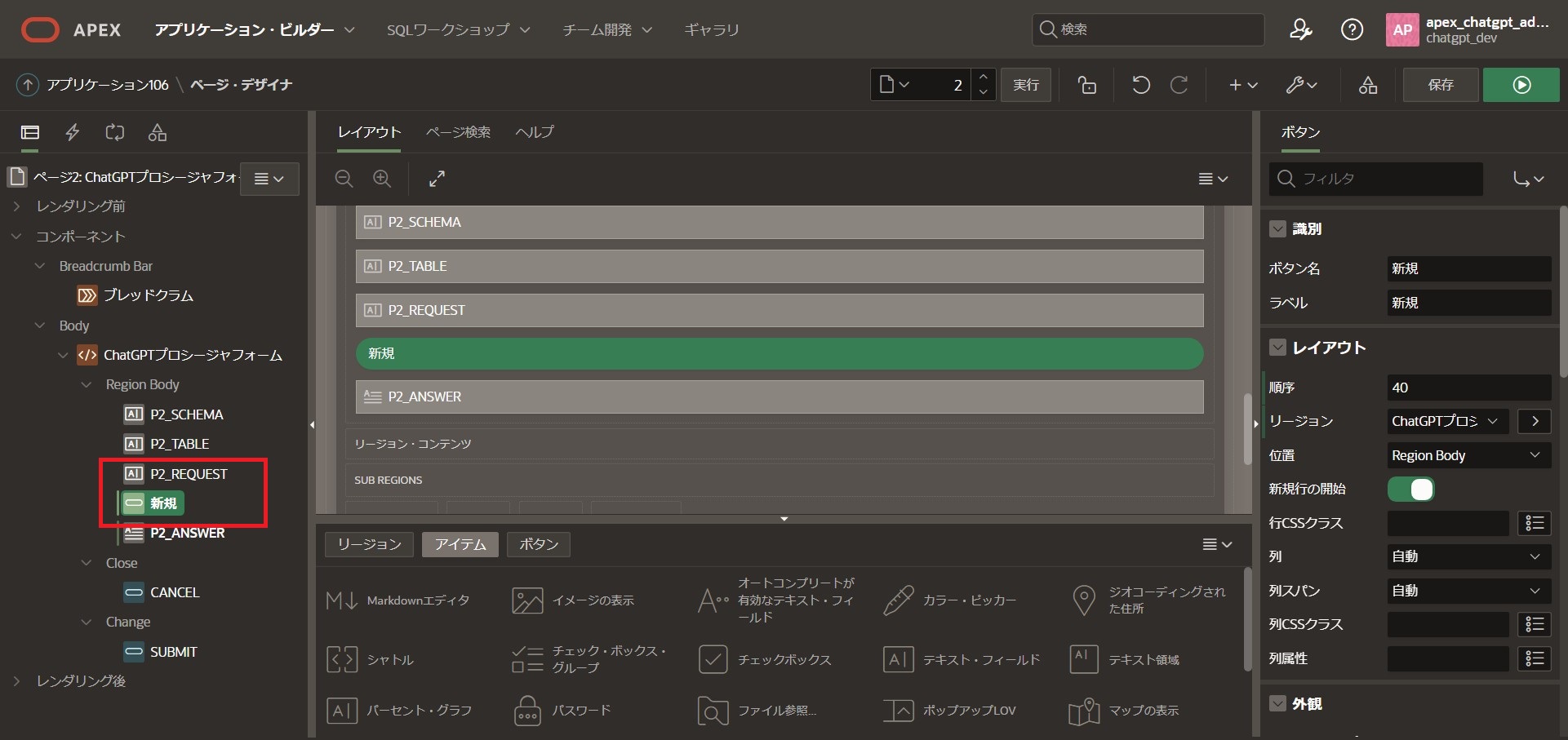
Task: Open 位置 Region Body dropdown
Action: [1469, 455]
